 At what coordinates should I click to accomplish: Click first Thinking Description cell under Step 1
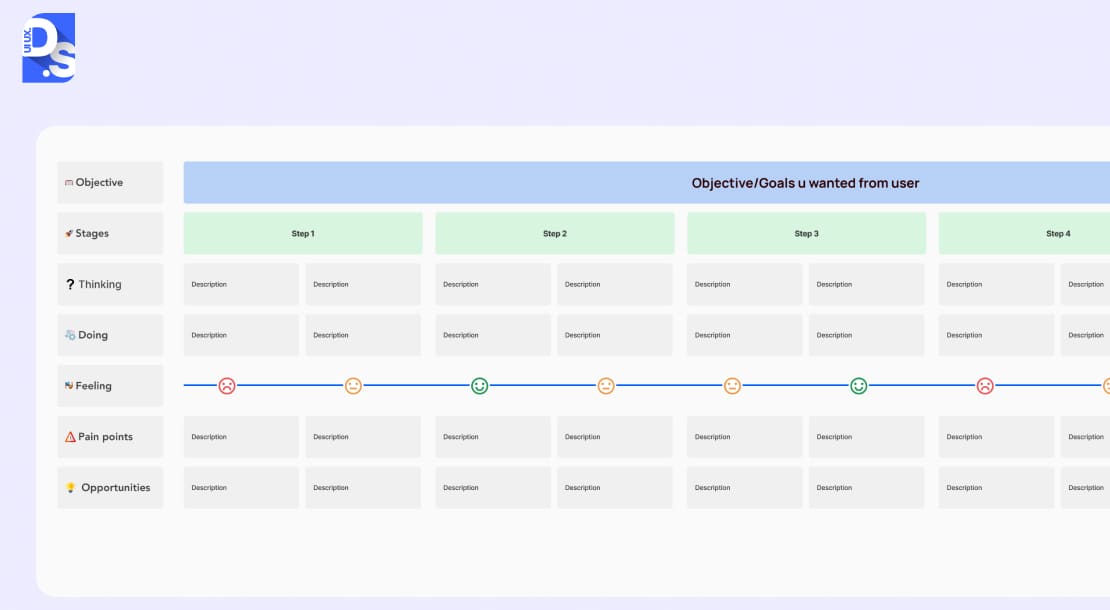[x=241, y=284]
